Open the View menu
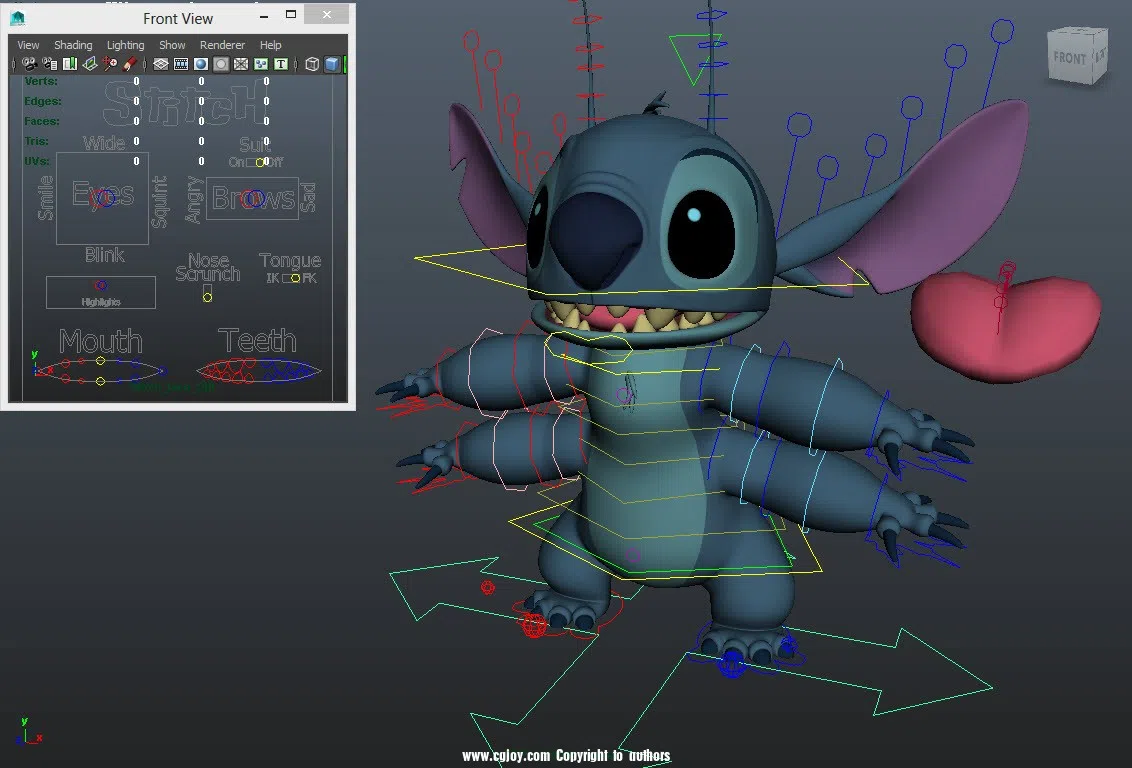This screenshot has height=768, width=1132. pyautogui.click(x=28, y=45)
